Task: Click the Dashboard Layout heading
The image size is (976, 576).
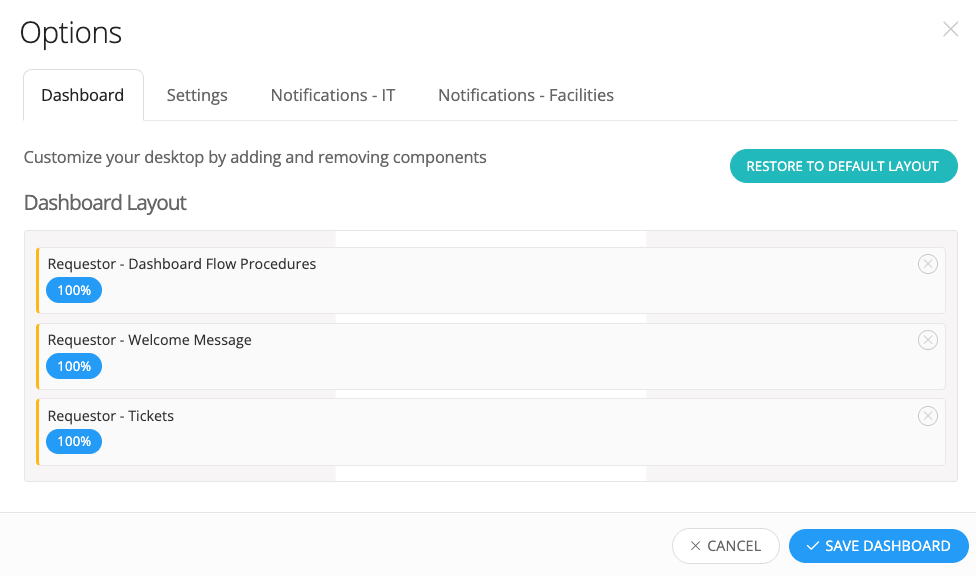Action: coord(105,203)
